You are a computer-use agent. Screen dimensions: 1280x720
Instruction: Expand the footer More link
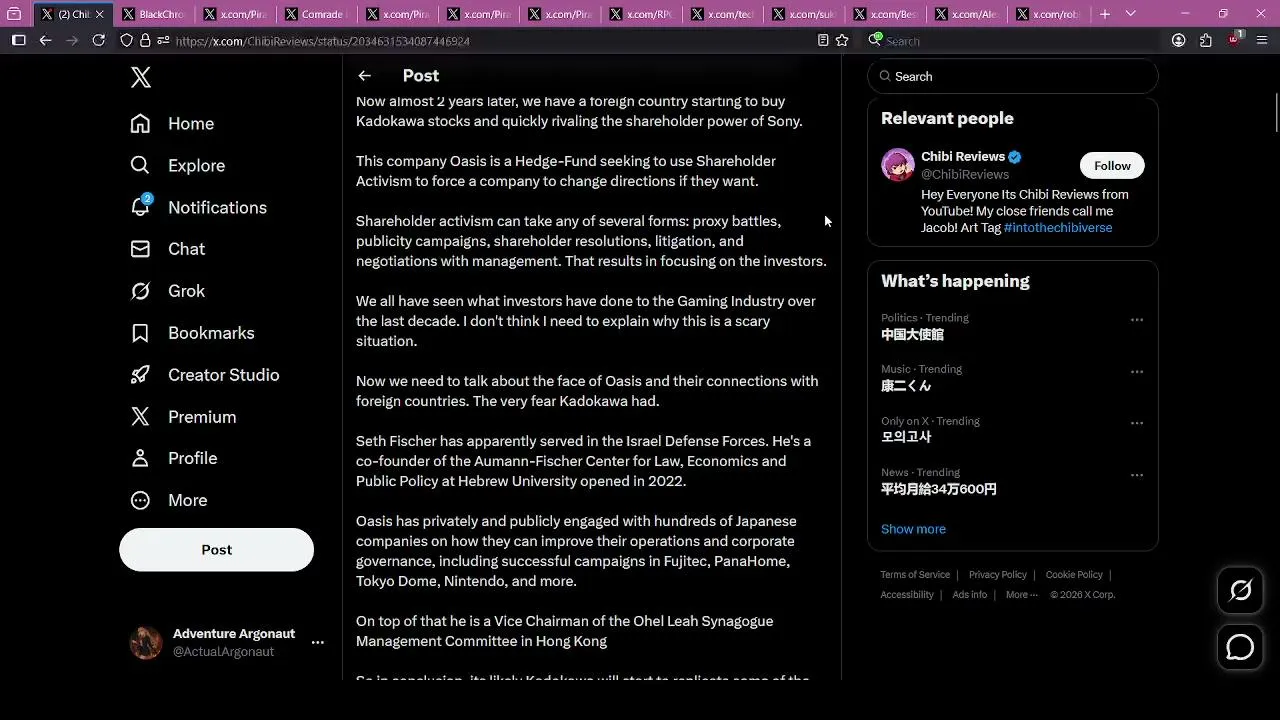tap(1021, 595)
